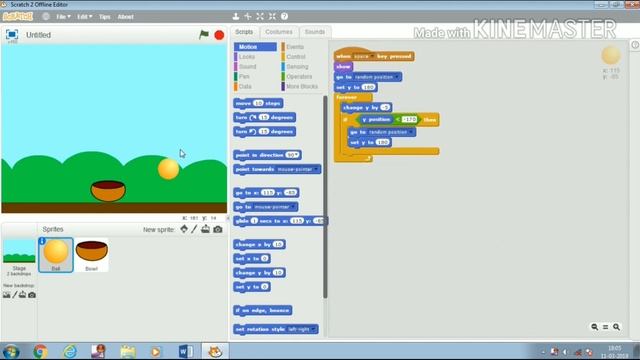Switch to Costumes tab
The image size is (640, 360).
pos(279,32)
